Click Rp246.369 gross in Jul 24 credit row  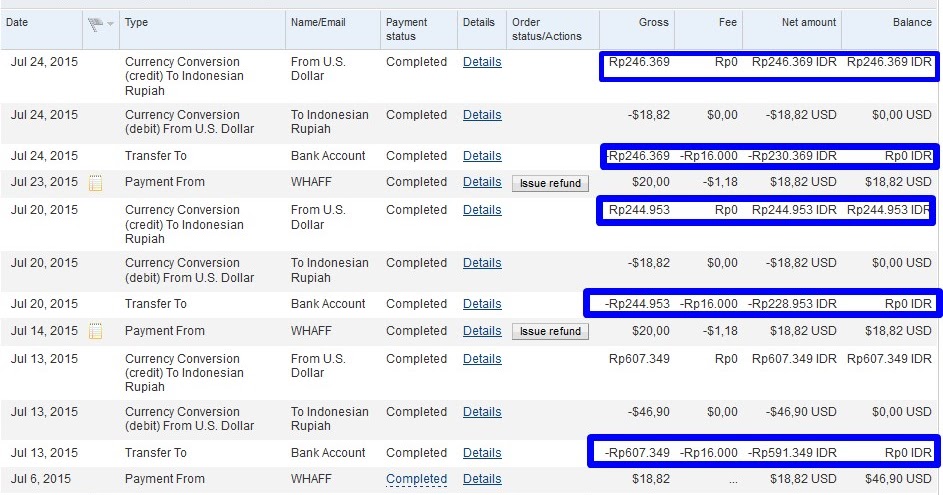click(639, 62)
